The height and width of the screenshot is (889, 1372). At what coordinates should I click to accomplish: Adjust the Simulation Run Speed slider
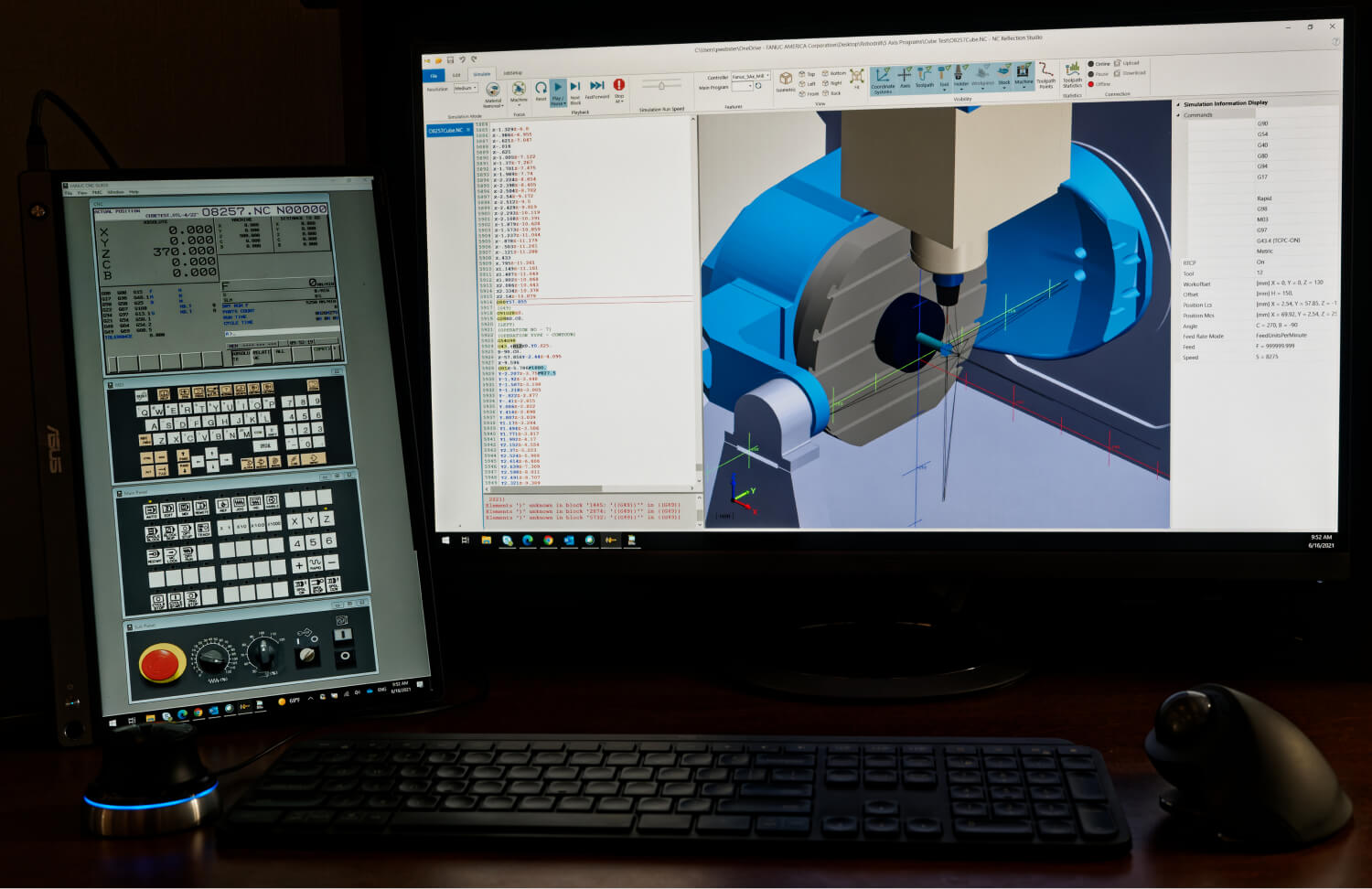click(x=662, y=85)
